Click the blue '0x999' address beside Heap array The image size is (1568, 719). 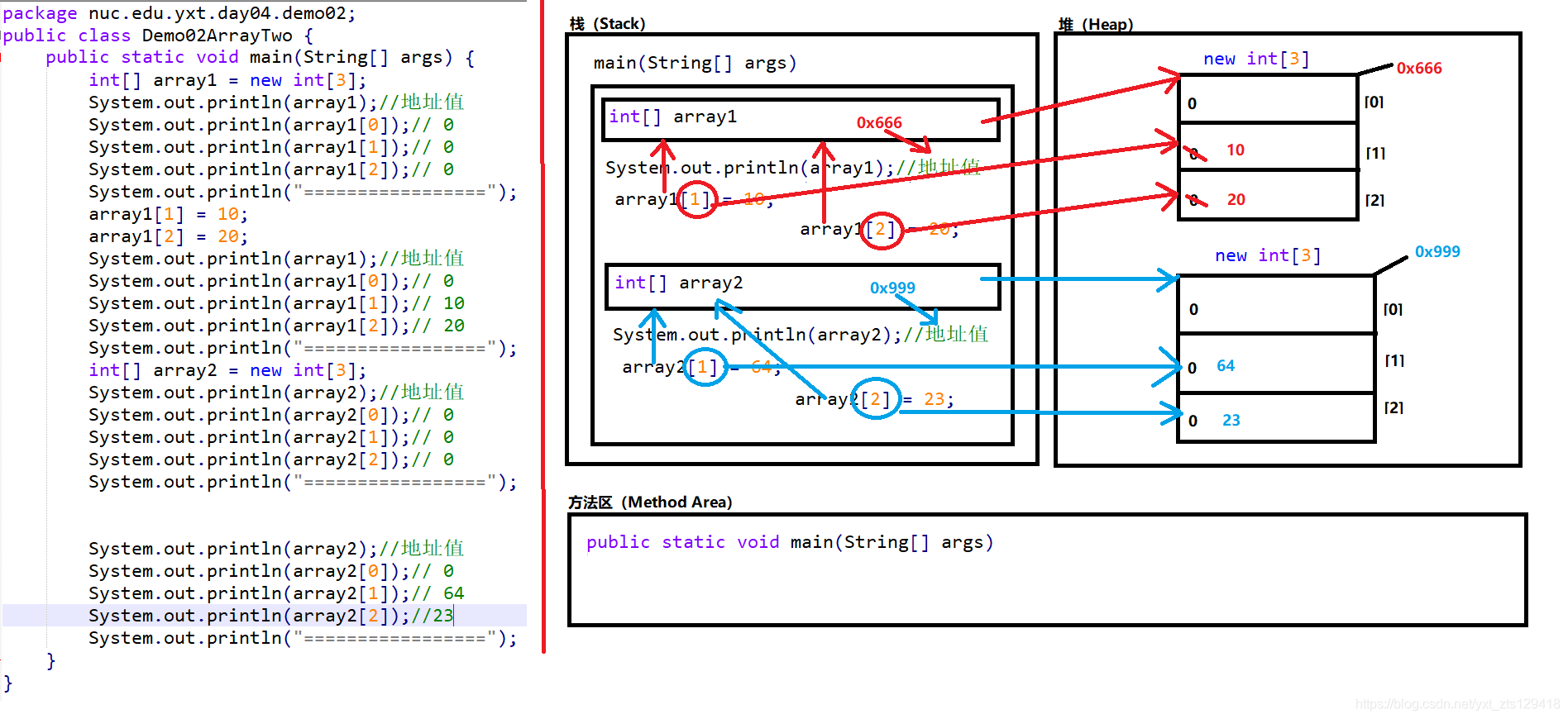click(x=1437, y=252)
